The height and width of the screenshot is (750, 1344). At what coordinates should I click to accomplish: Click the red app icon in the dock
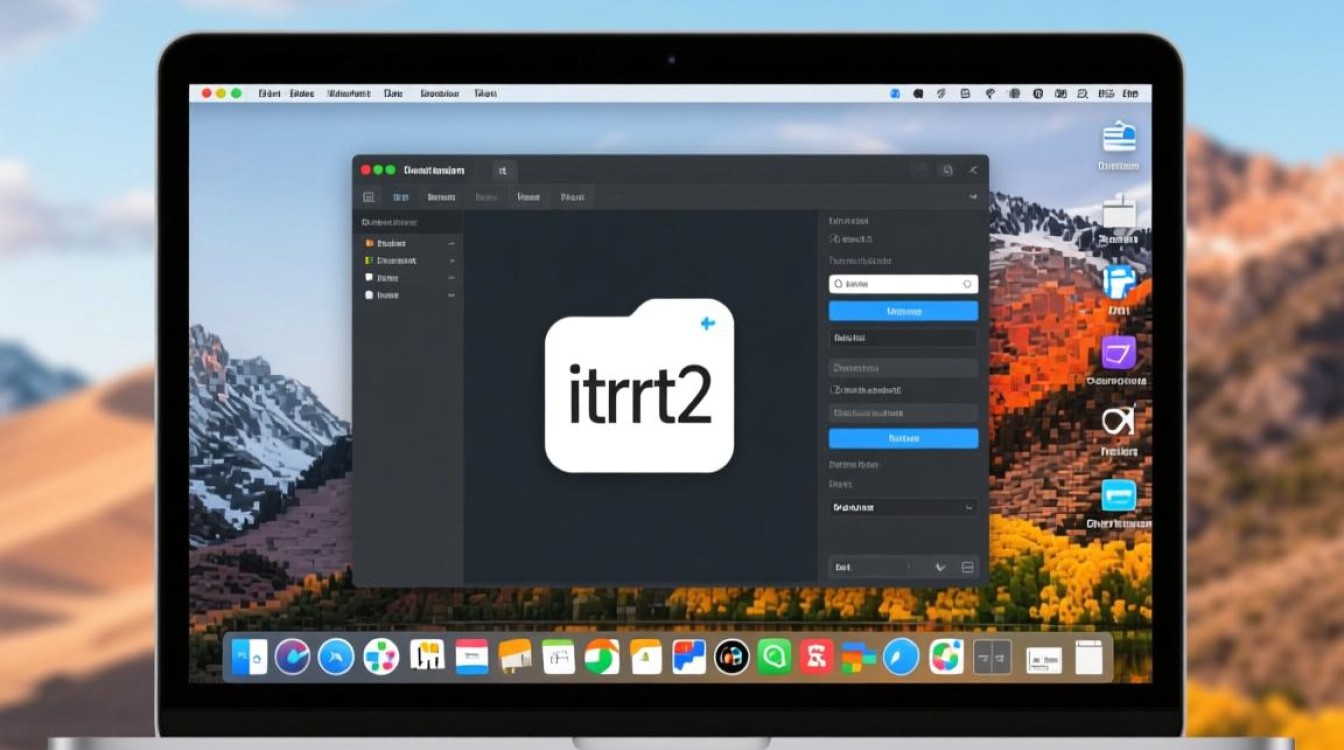[816, 657]
